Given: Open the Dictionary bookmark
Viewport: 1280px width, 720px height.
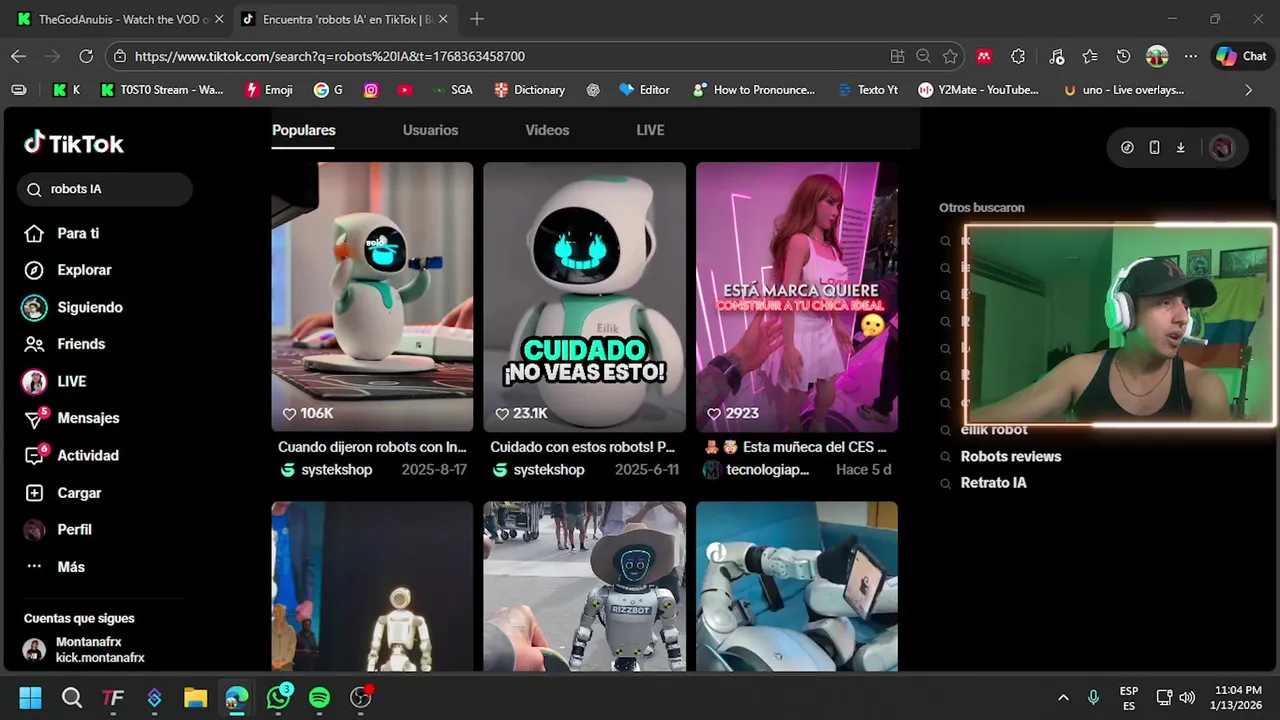Looking at the screenshot, I should (x=530, y=90).
